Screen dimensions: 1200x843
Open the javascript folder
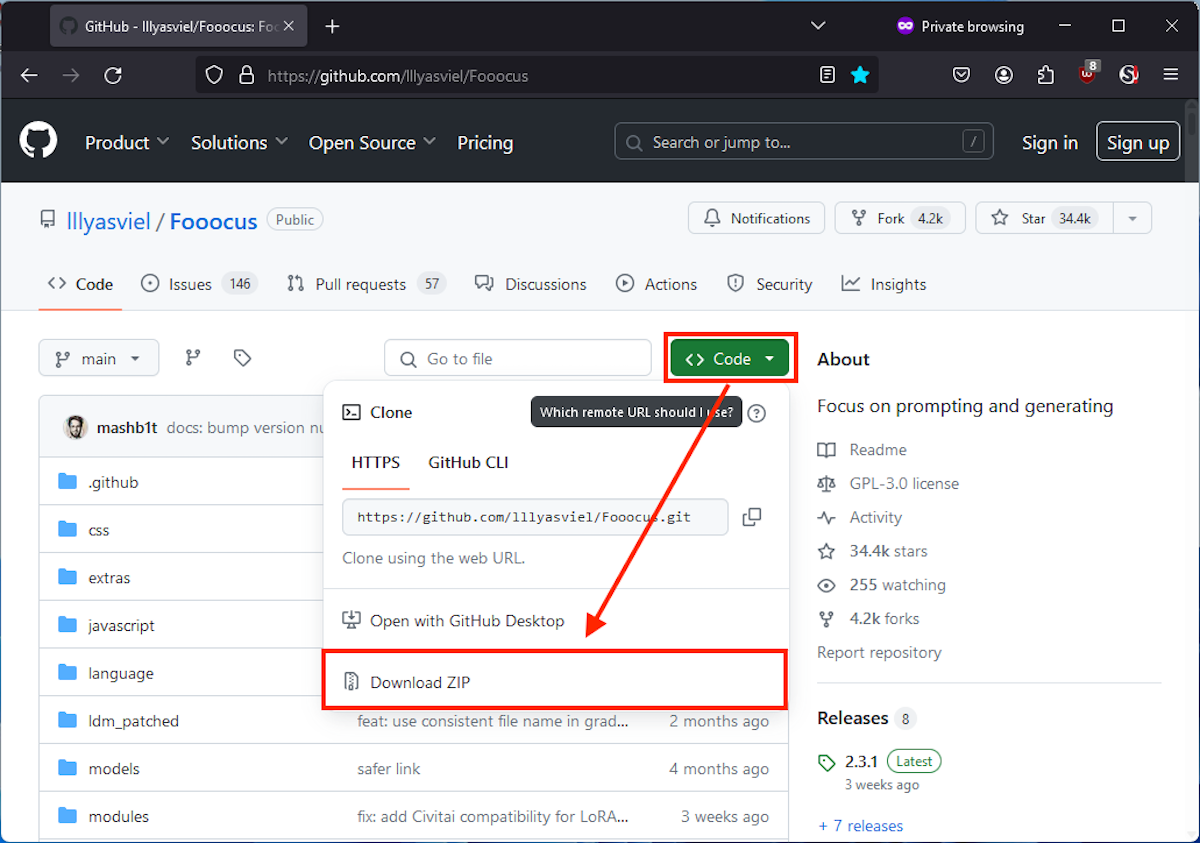click(121, 626)
